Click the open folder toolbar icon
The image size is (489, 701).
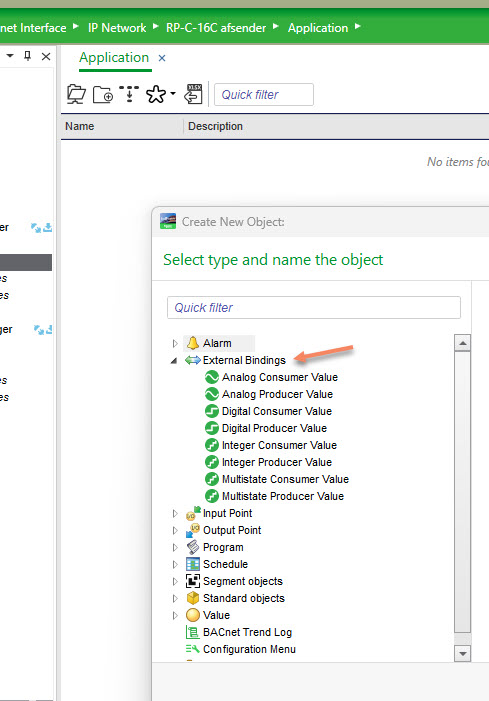pos(76,94)
